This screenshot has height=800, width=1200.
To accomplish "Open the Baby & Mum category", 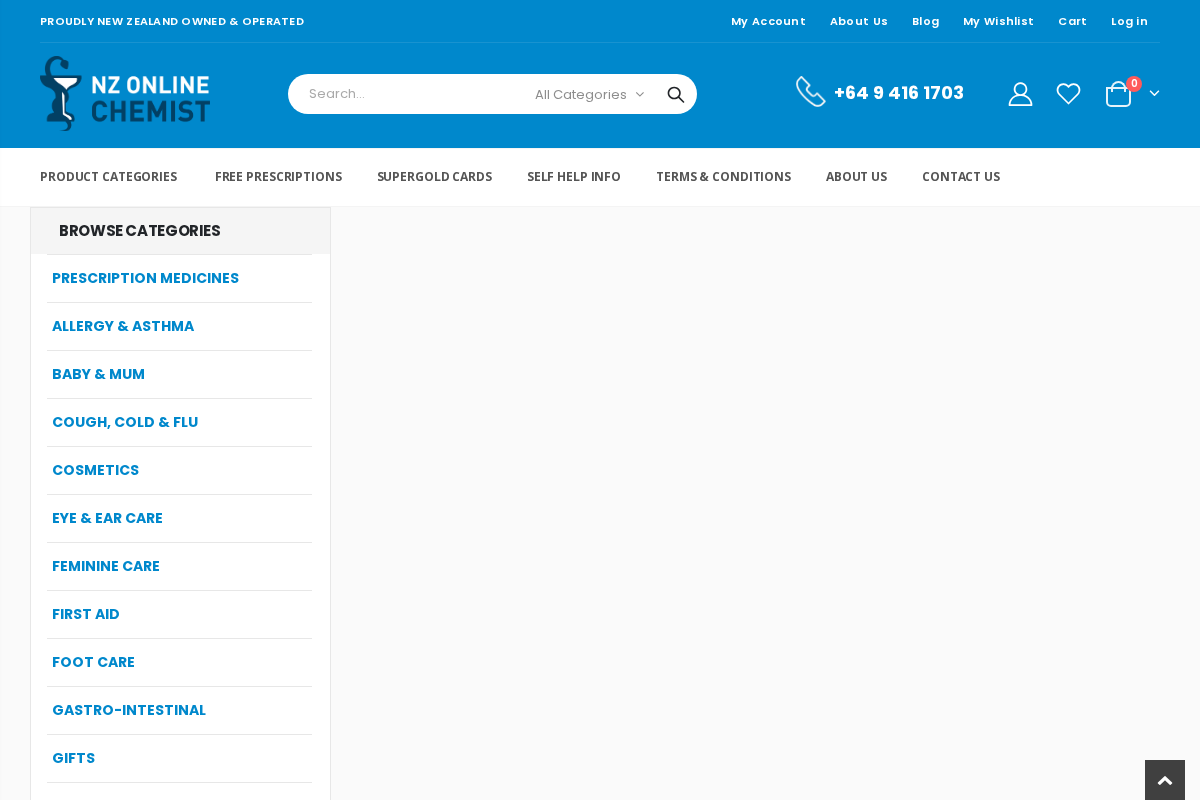I will point(98,373).
